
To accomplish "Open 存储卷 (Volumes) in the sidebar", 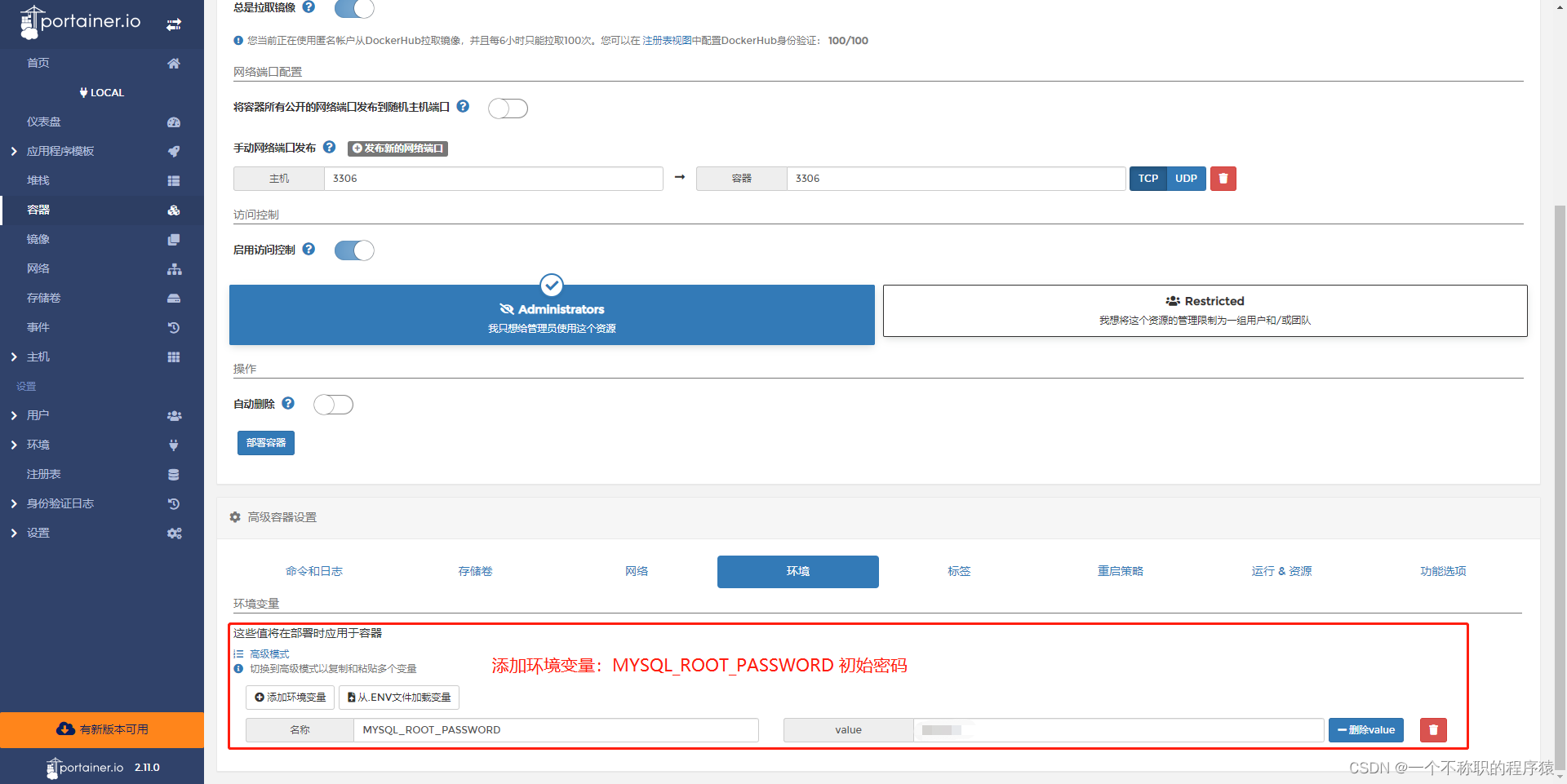I will [43, 297].
